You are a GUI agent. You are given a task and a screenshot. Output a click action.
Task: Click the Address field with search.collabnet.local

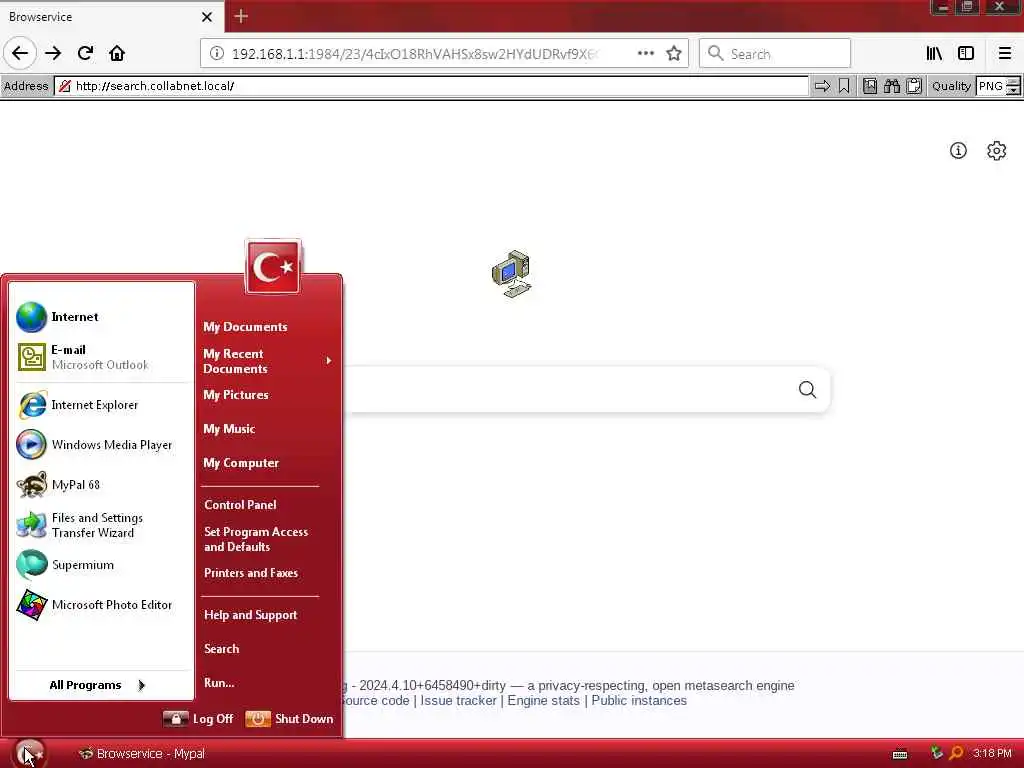[431, 86]
